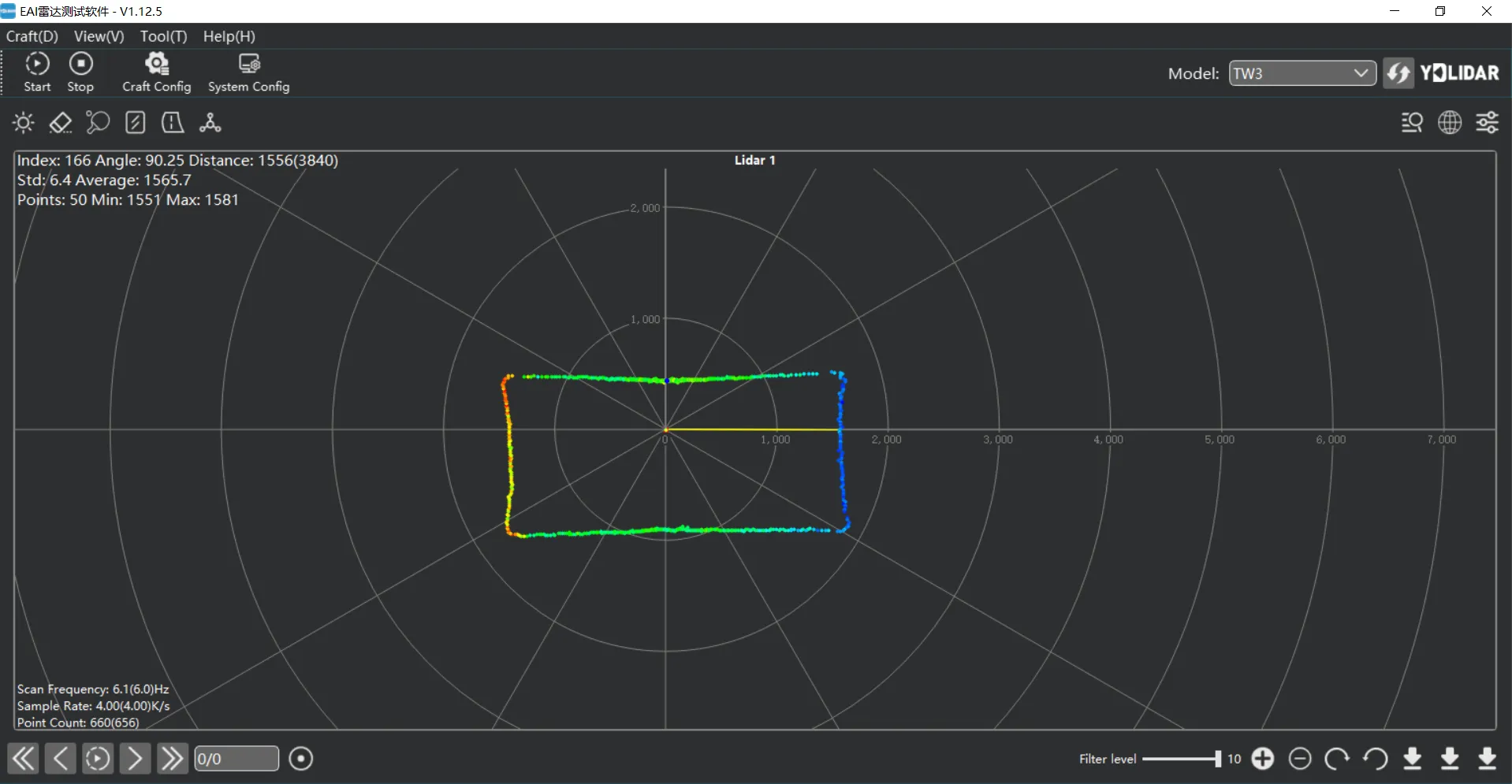Go to next frame
Viewport: 1512px width, 784px height.
coord(135,759)
